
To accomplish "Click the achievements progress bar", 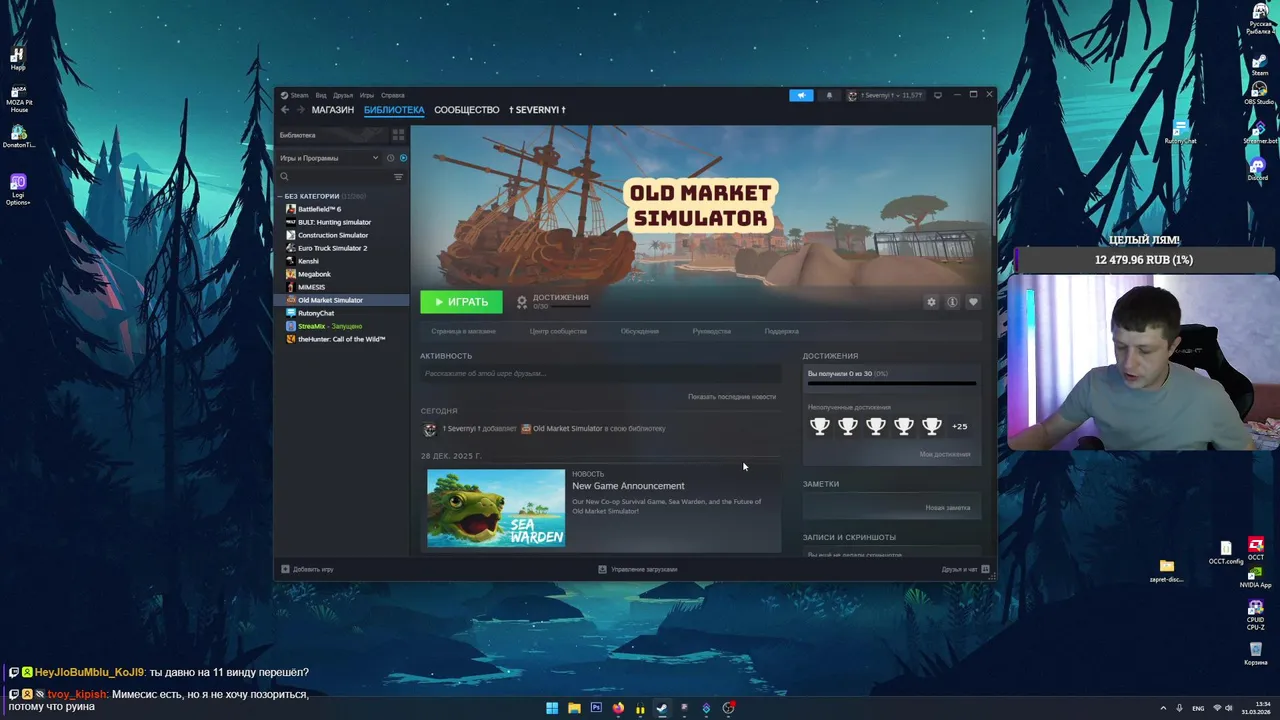I will (x=892, y=383).
